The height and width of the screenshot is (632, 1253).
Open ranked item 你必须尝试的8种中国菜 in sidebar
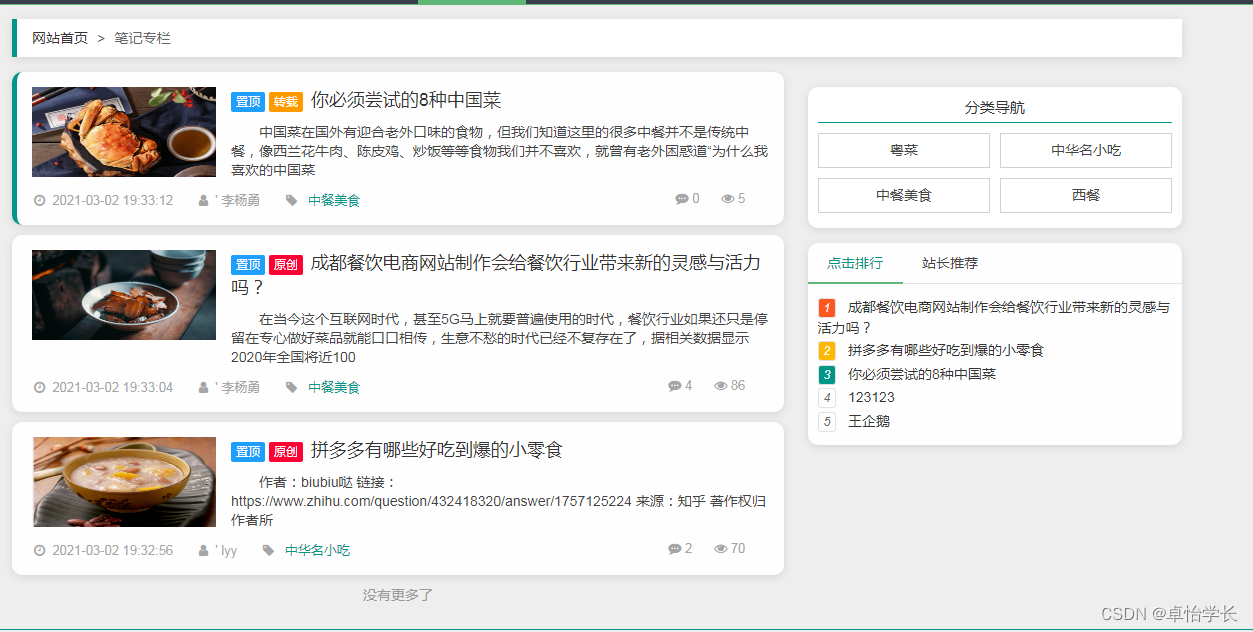click(x=922, y=375)
